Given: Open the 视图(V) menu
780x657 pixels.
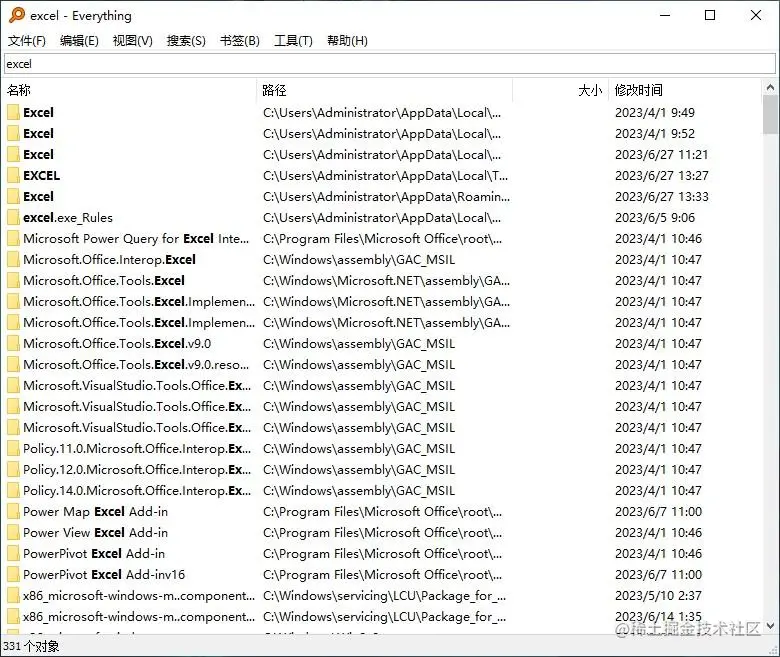Looking at the screenshot, I should [x=132, y=41].
